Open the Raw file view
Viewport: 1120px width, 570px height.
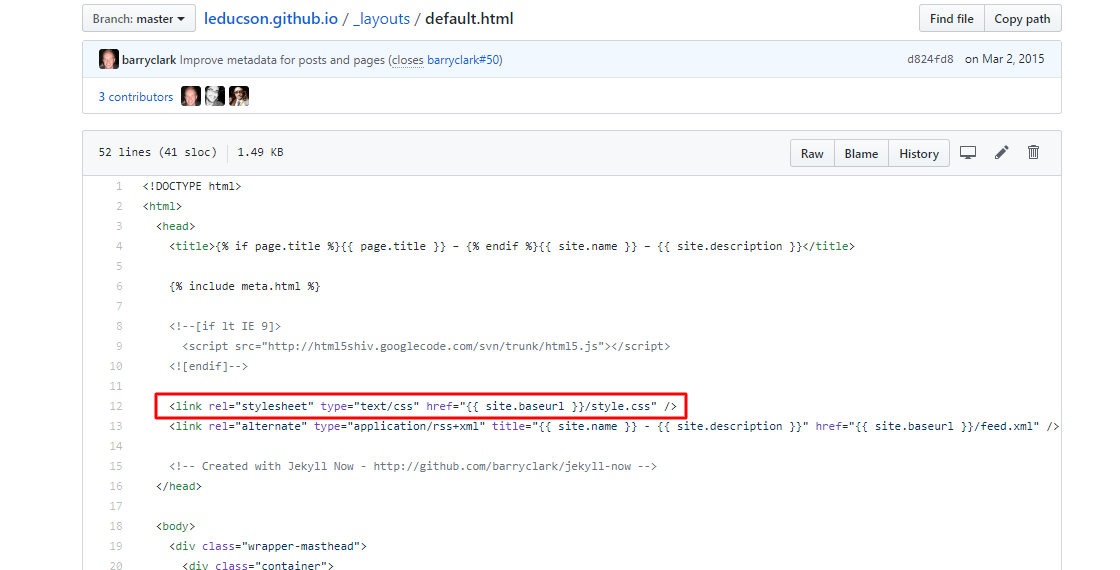[812, 154]
